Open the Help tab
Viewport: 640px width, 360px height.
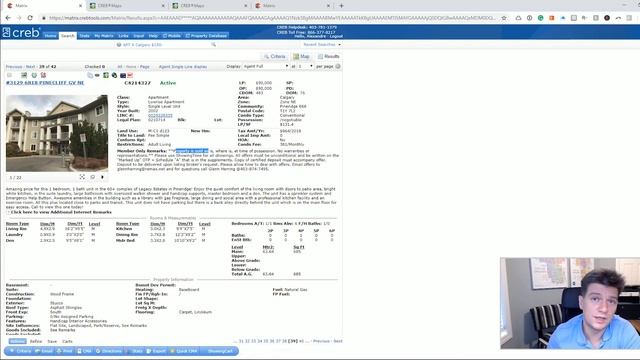click(153, 36)
